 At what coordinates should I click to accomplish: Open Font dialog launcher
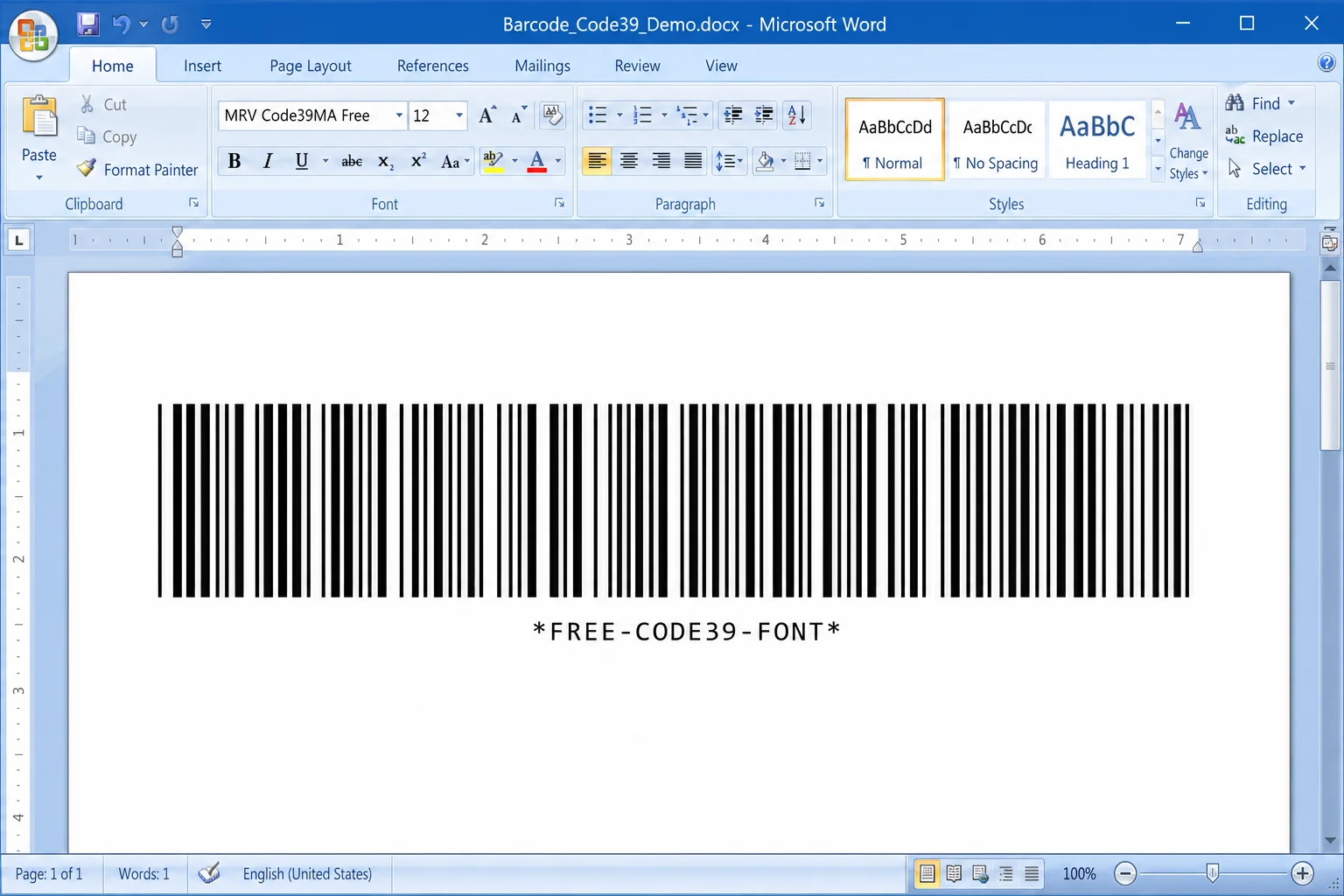[559, 203]
